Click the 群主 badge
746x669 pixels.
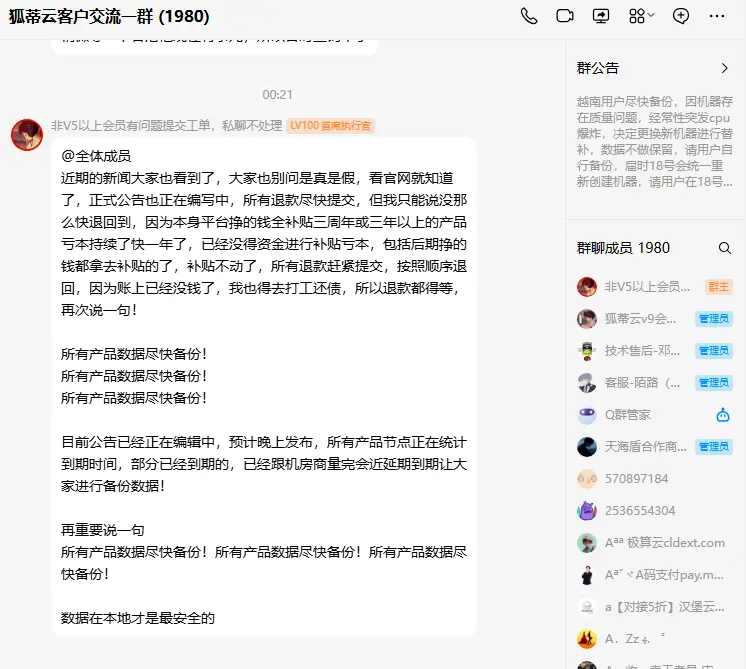click(x=718, y=287)
